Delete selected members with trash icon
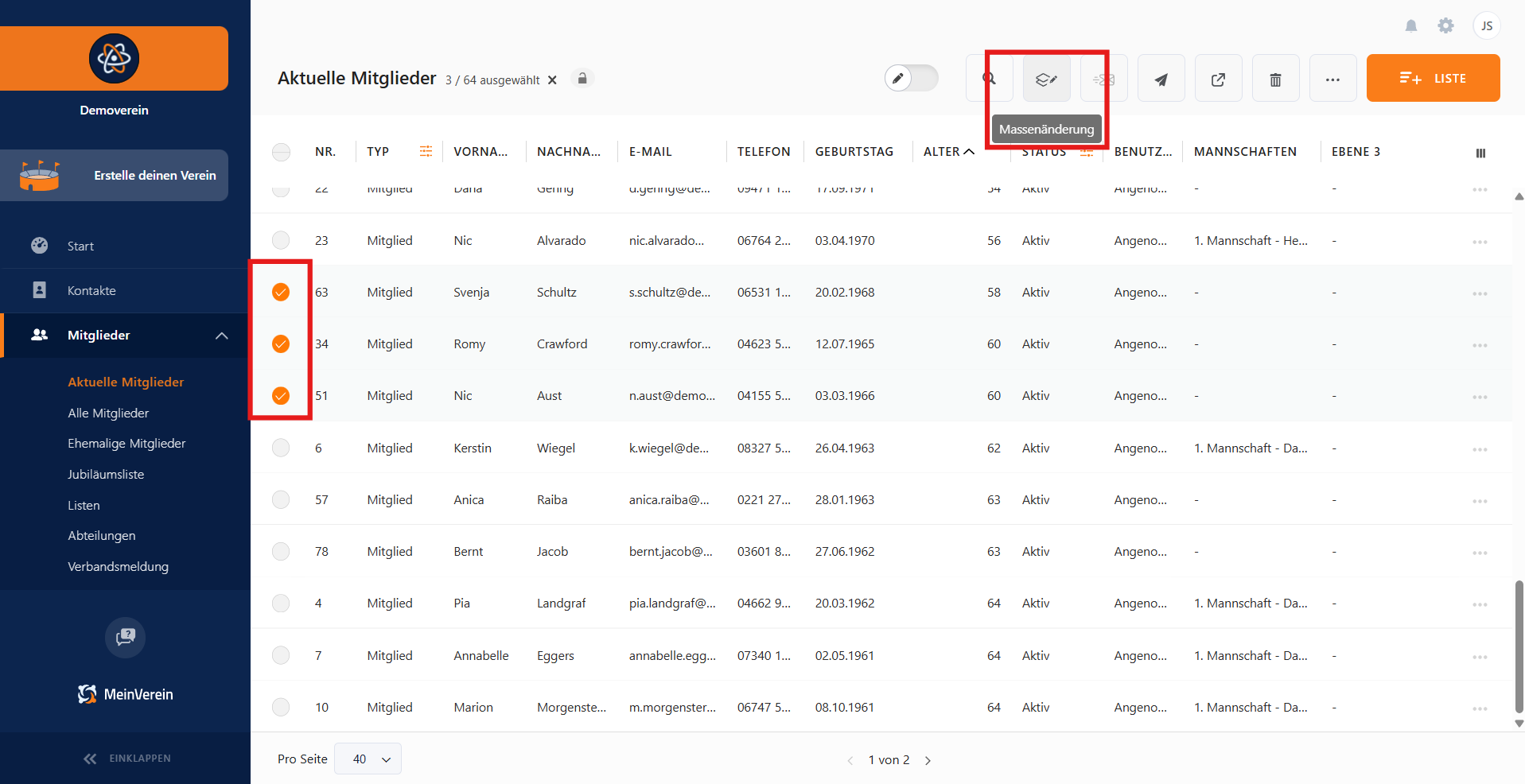 1275,79
